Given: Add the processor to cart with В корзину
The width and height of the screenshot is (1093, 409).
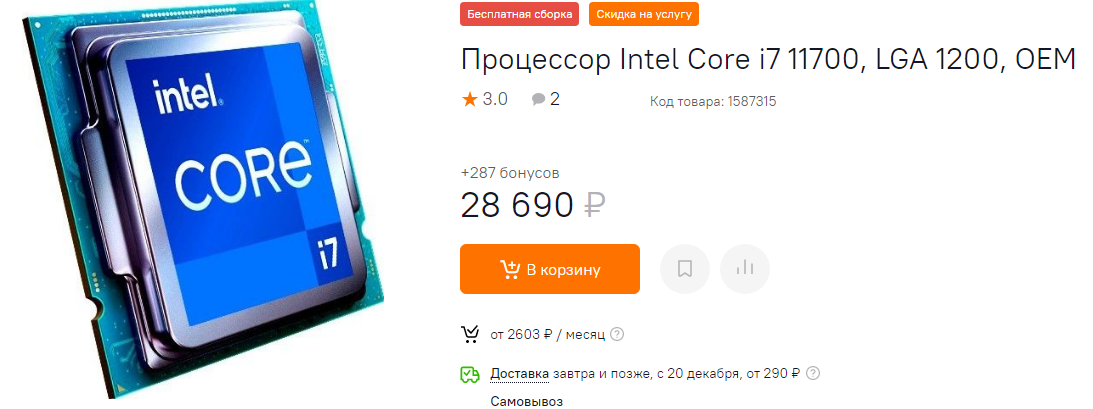Looking at the screenshot, I should 550,269.
